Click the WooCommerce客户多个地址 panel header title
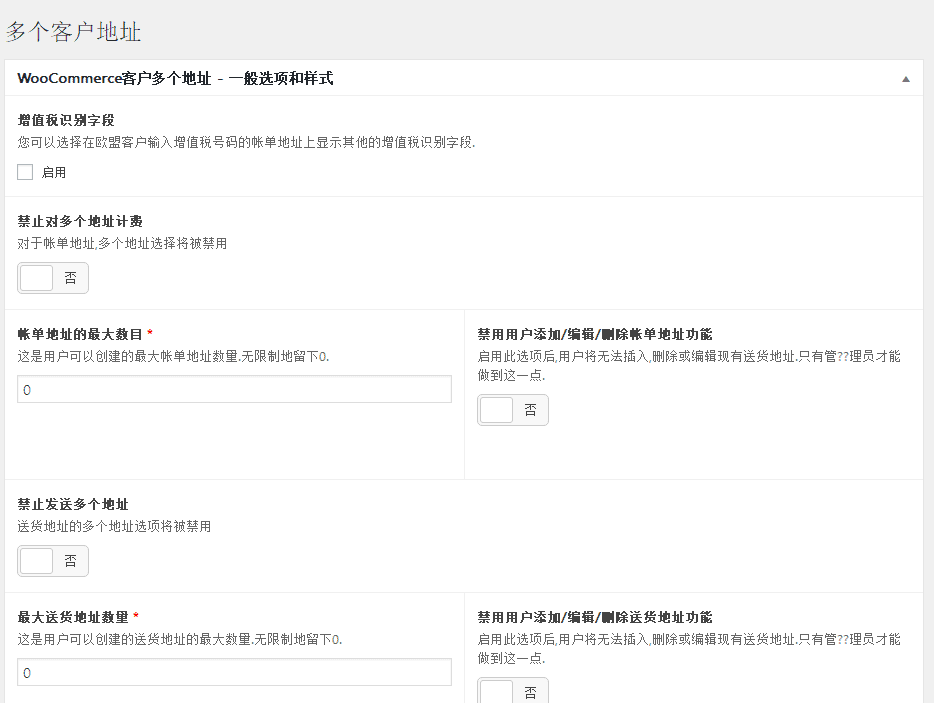This screenshot has width=934, height=703. (175, 79)
